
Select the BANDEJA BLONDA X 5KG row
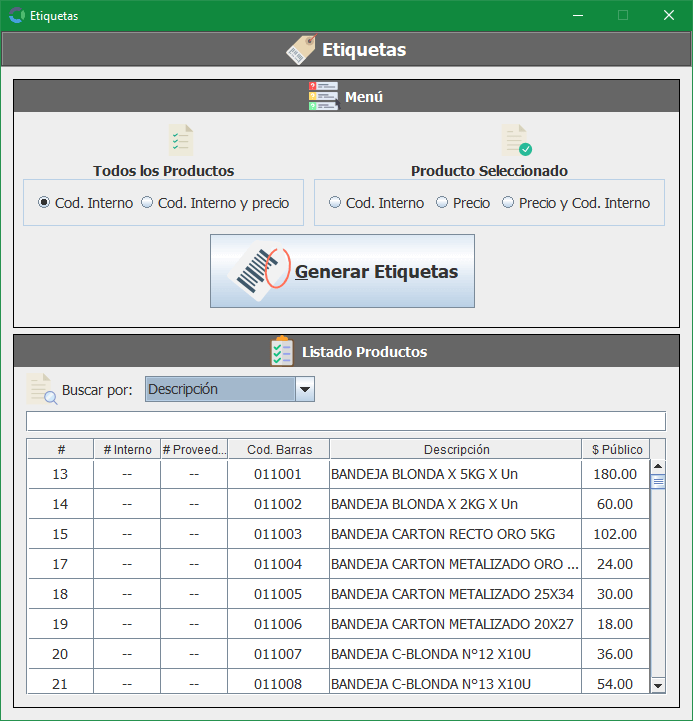click(x=455, y=474)
